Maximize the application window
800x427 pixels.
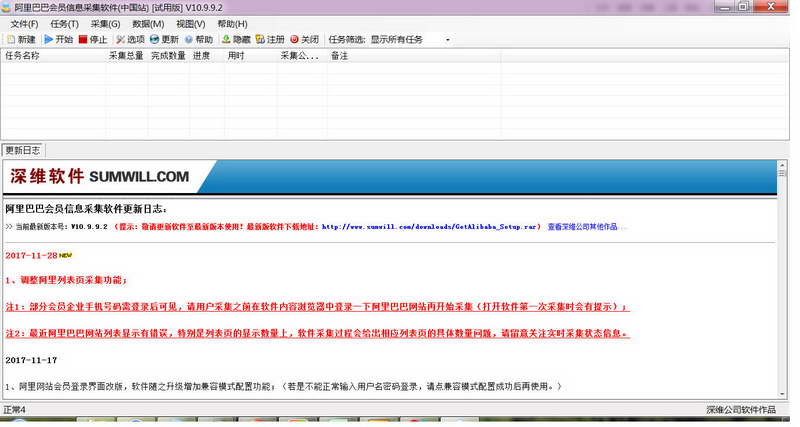743,7
